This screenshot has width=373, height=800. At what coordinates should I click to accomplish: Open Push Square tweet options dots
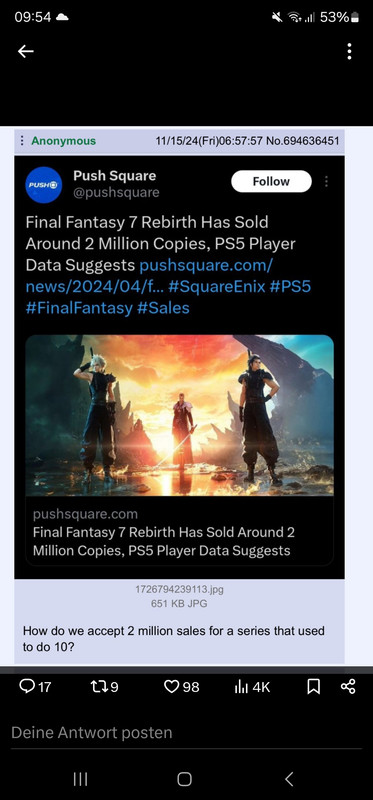pyautogui.click(x=327, y=181)
